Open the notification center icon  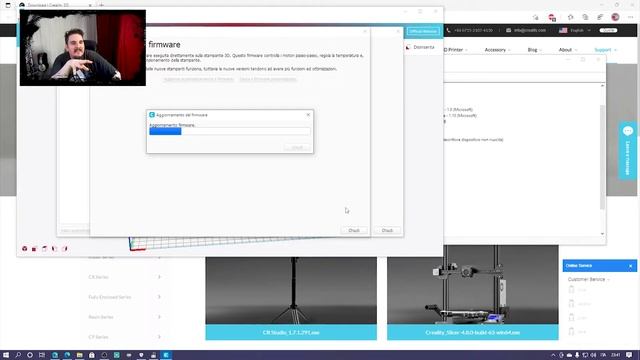point(629,355)
